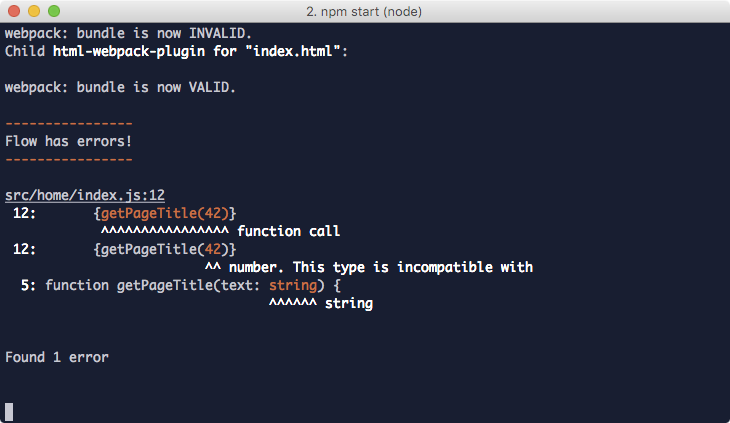Click the orange "string" type annotation
Screen dimensions: 730x423
pyautogui.click(x=293, y=285)
